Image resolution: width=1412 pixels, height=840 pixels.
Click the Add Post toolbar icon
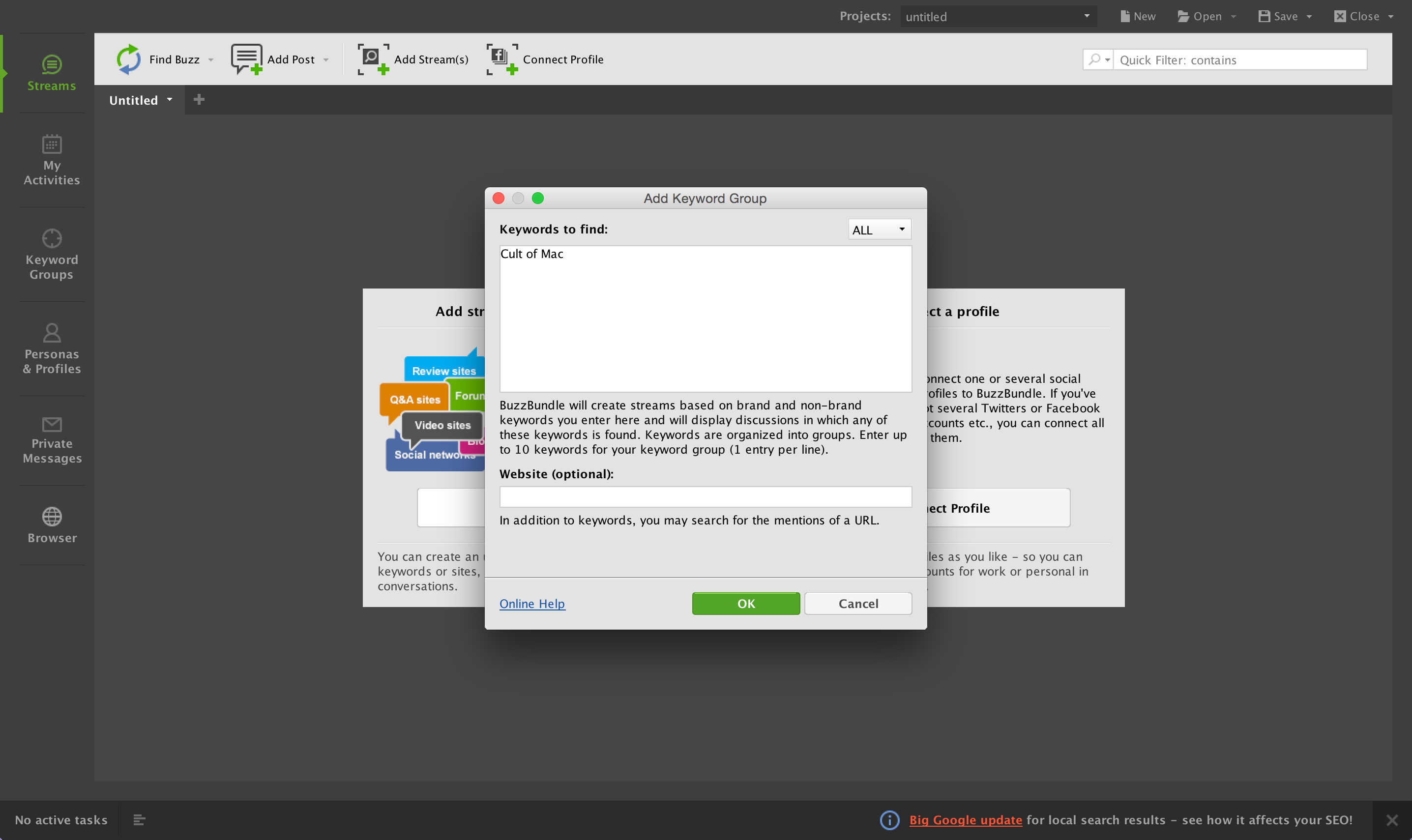[x=246, y=58]
